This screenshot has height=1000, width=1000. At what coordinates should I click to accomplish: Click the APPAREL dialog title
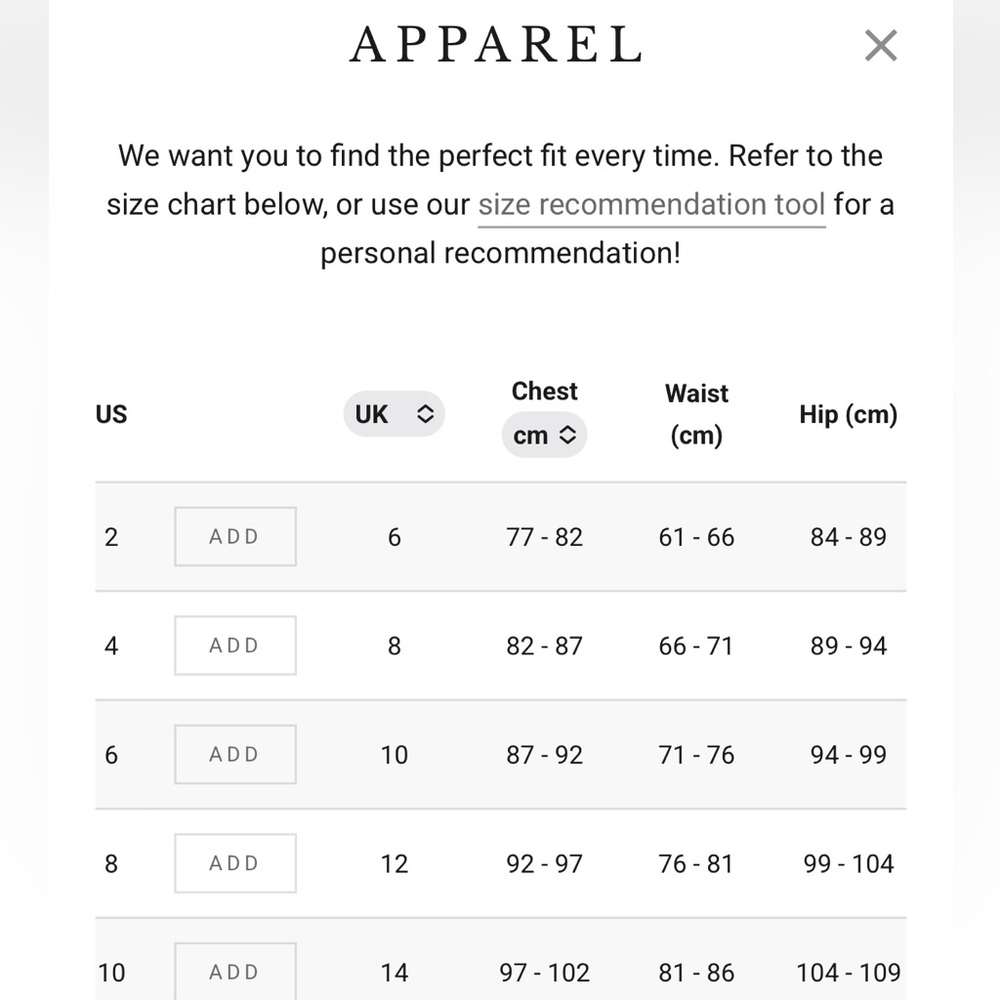[497, 45]
